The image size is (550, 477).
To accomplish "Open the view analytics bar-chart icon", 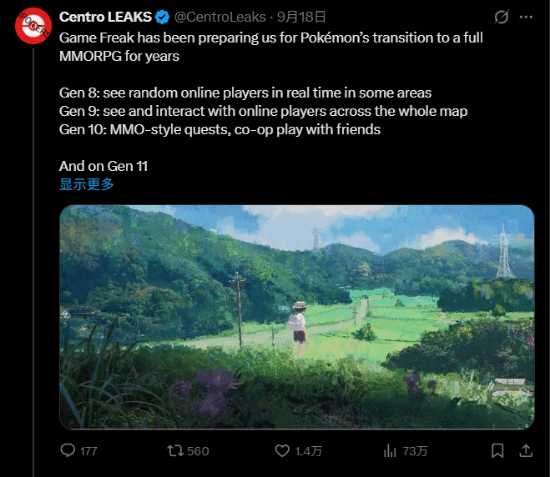I will 390,451.
